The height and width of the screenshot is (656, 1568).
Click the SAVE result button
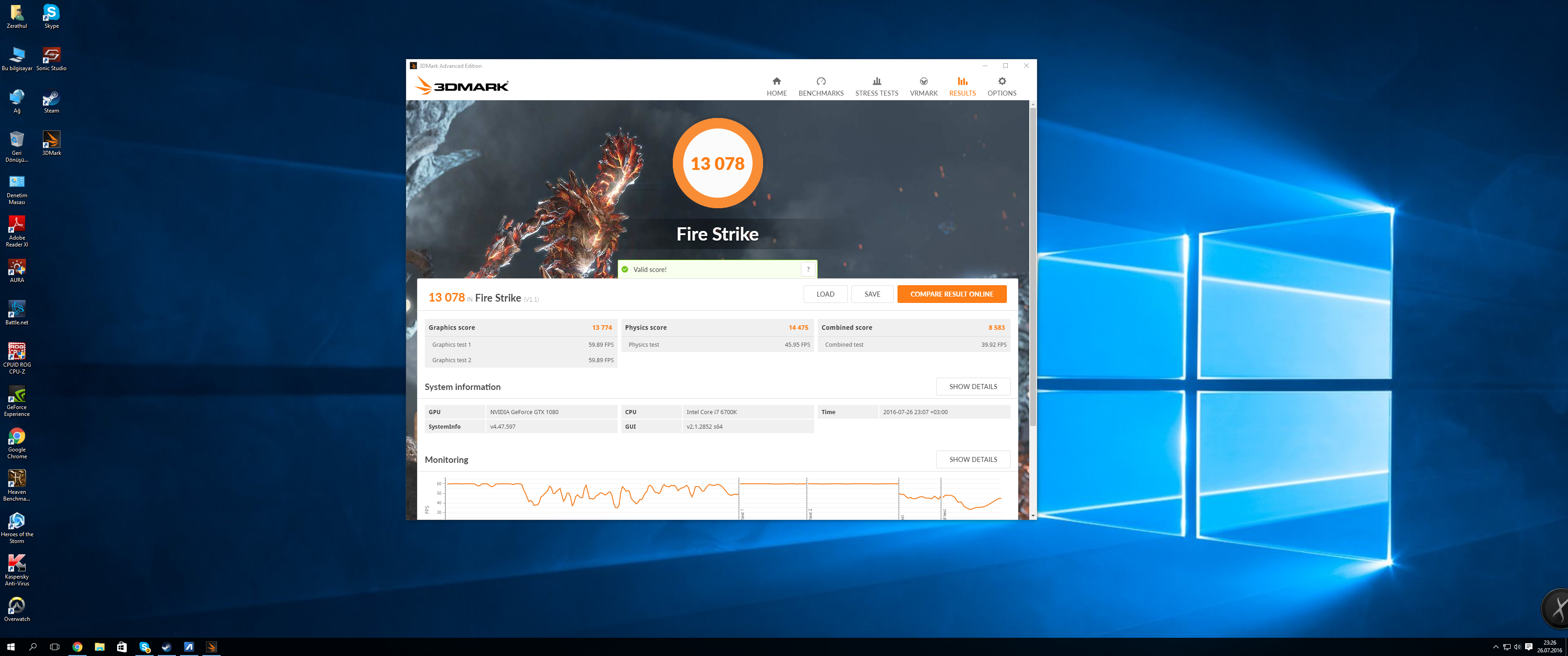[x=872, y=294]
